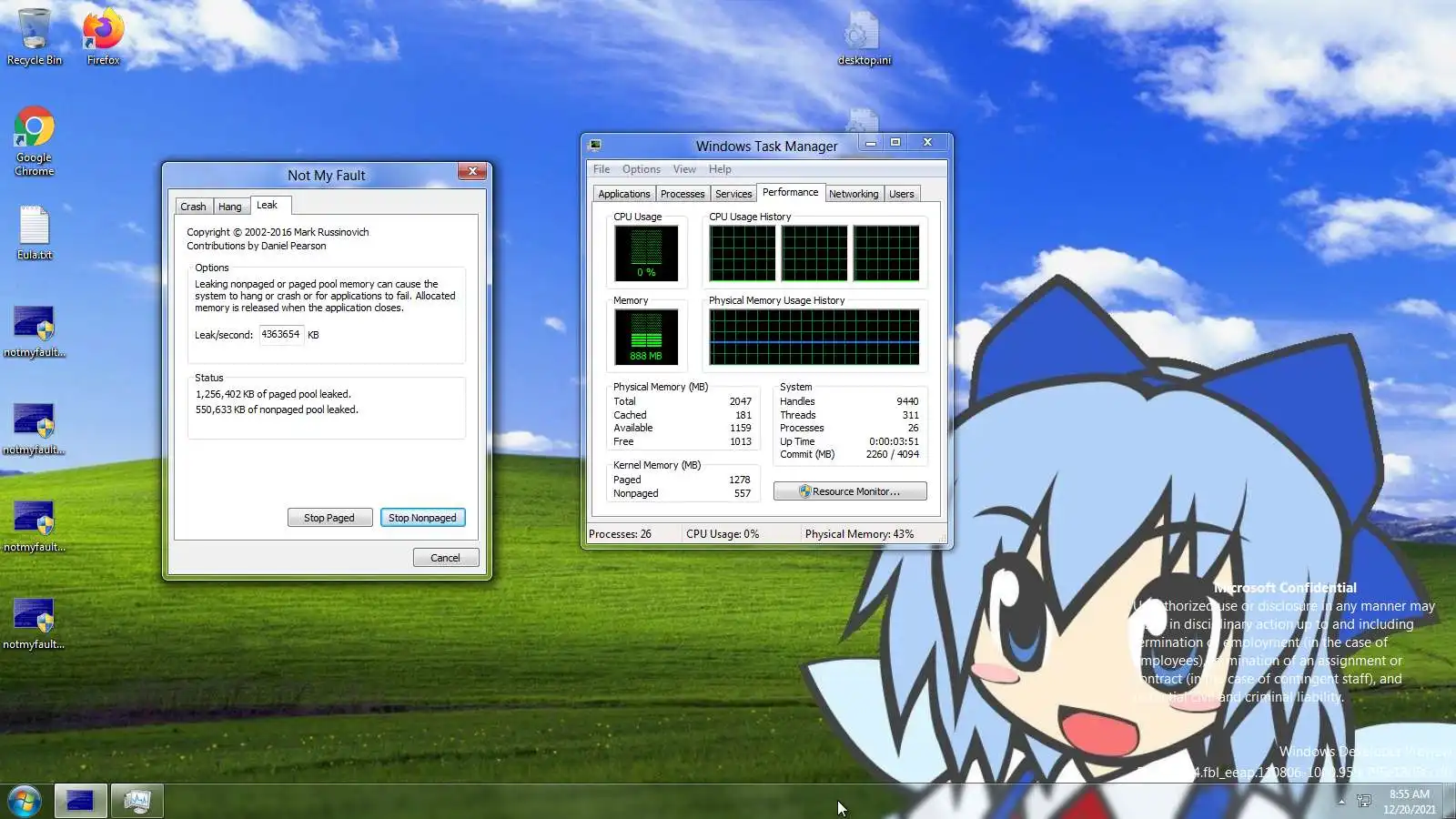Select the bottom notmyfault desktop icon
The width and height of the screenshot is (1456, 819).
point(35,624)
